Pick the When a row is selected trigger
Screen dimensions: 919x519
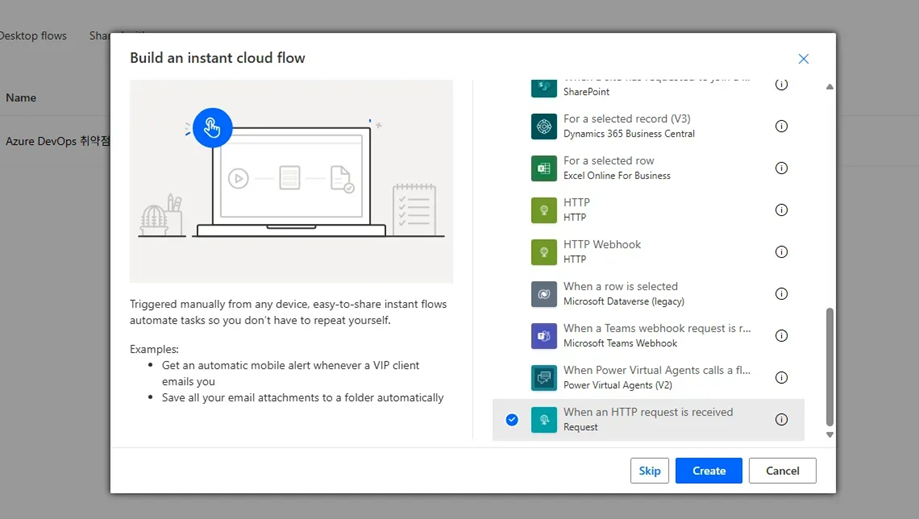click(648, 293)
